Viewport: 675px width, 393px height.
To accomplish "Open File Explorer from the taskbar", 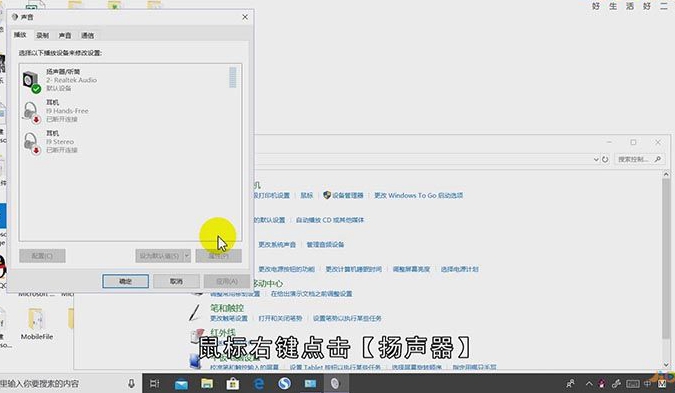I will point(207,384).
